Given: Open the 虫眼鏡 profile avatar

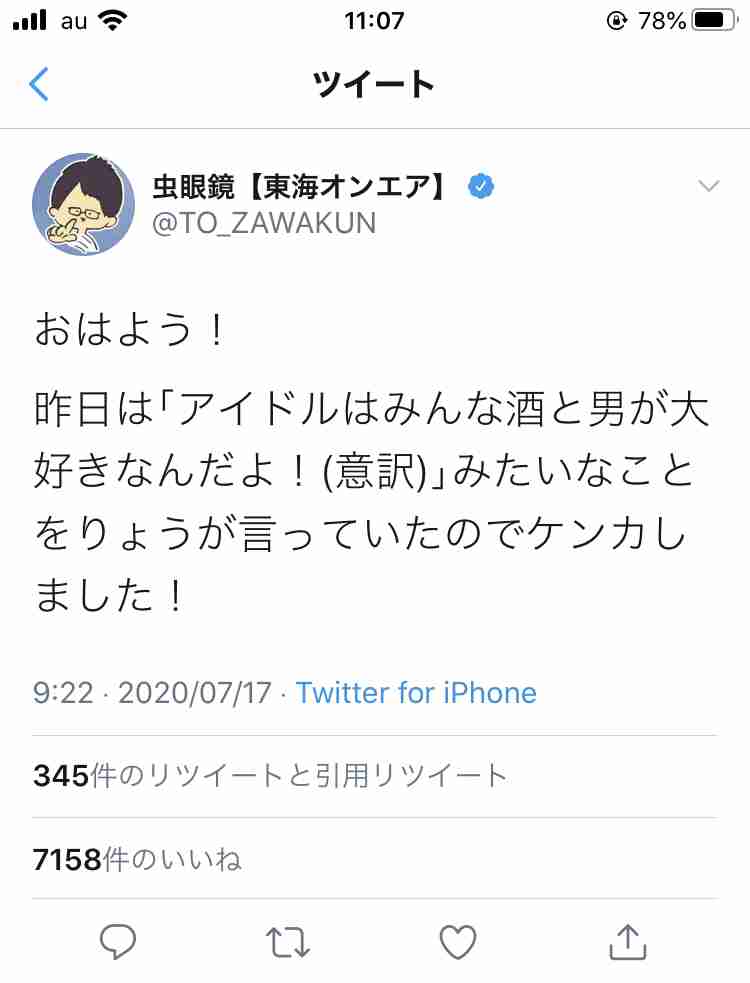Looking at the screenshot, I should (x=83, y=204).
